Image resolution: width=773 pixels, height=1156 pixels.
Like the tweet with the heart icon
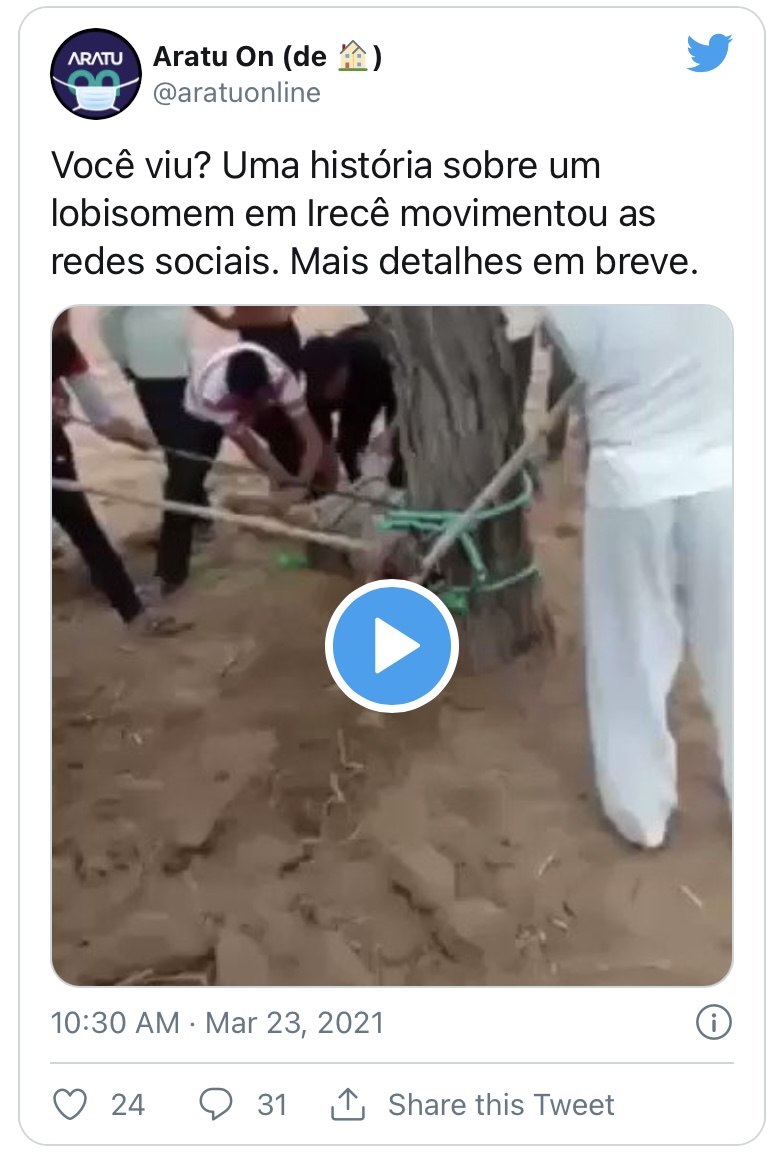pos(71,1104)
